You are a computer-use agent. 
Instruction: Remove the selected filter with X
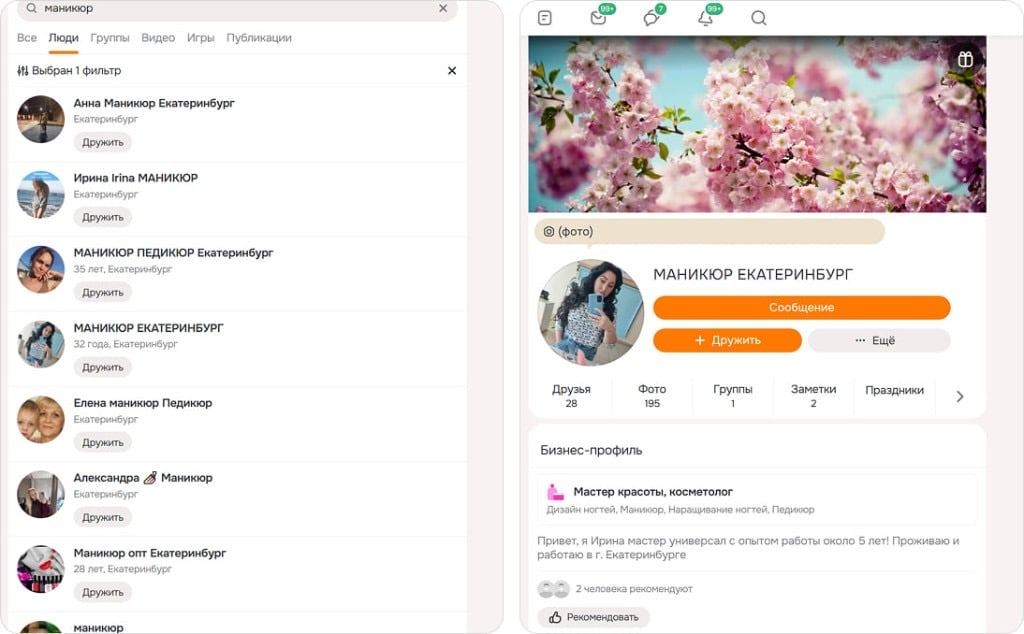[x=452, y=71]
